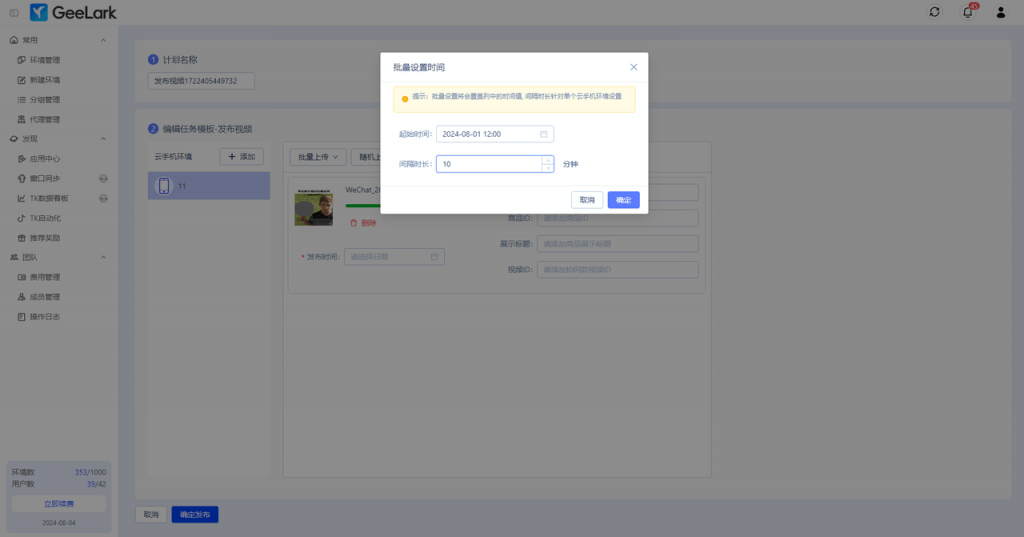Click 取消 in the 批量设置时间 dialog
Viewport: 1024px width, 537px height.
587,200
